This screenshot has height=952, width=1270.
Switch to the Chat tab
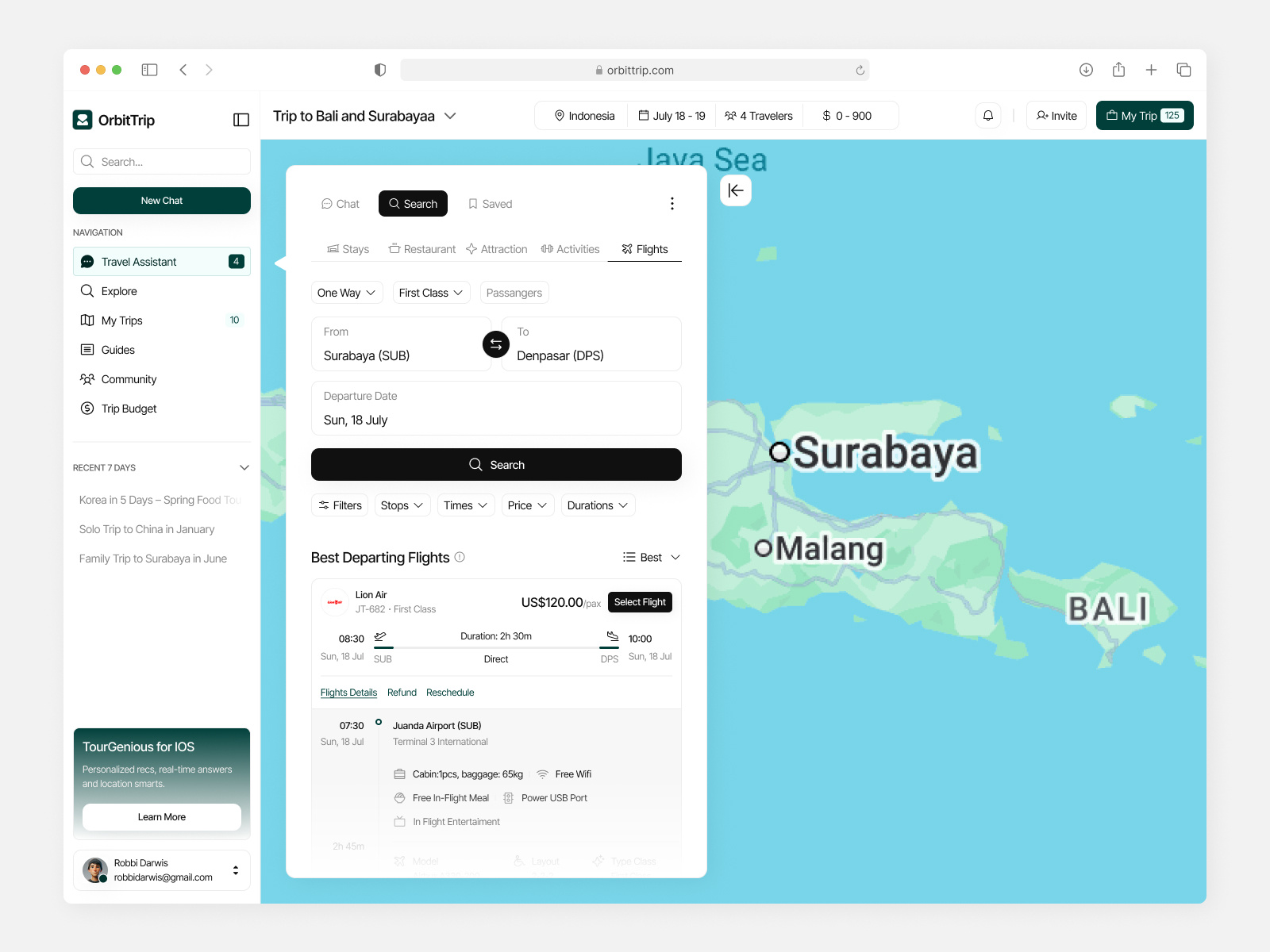tap(340, 204)
